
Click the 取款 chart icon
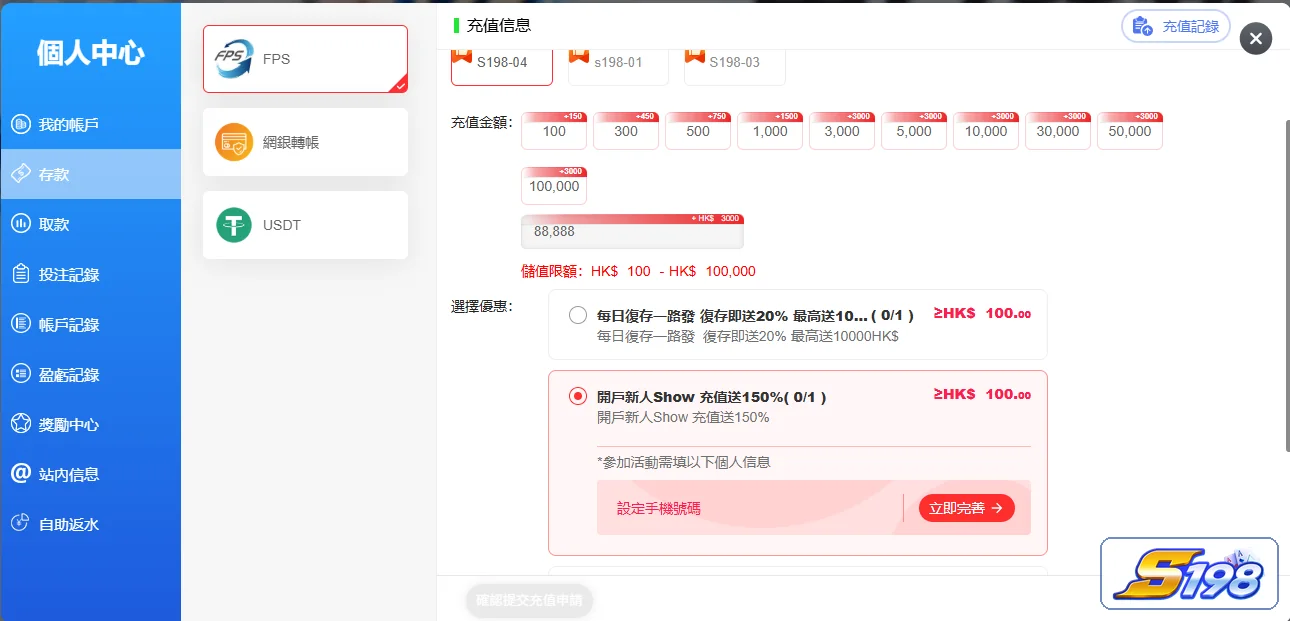click(20, 224)
